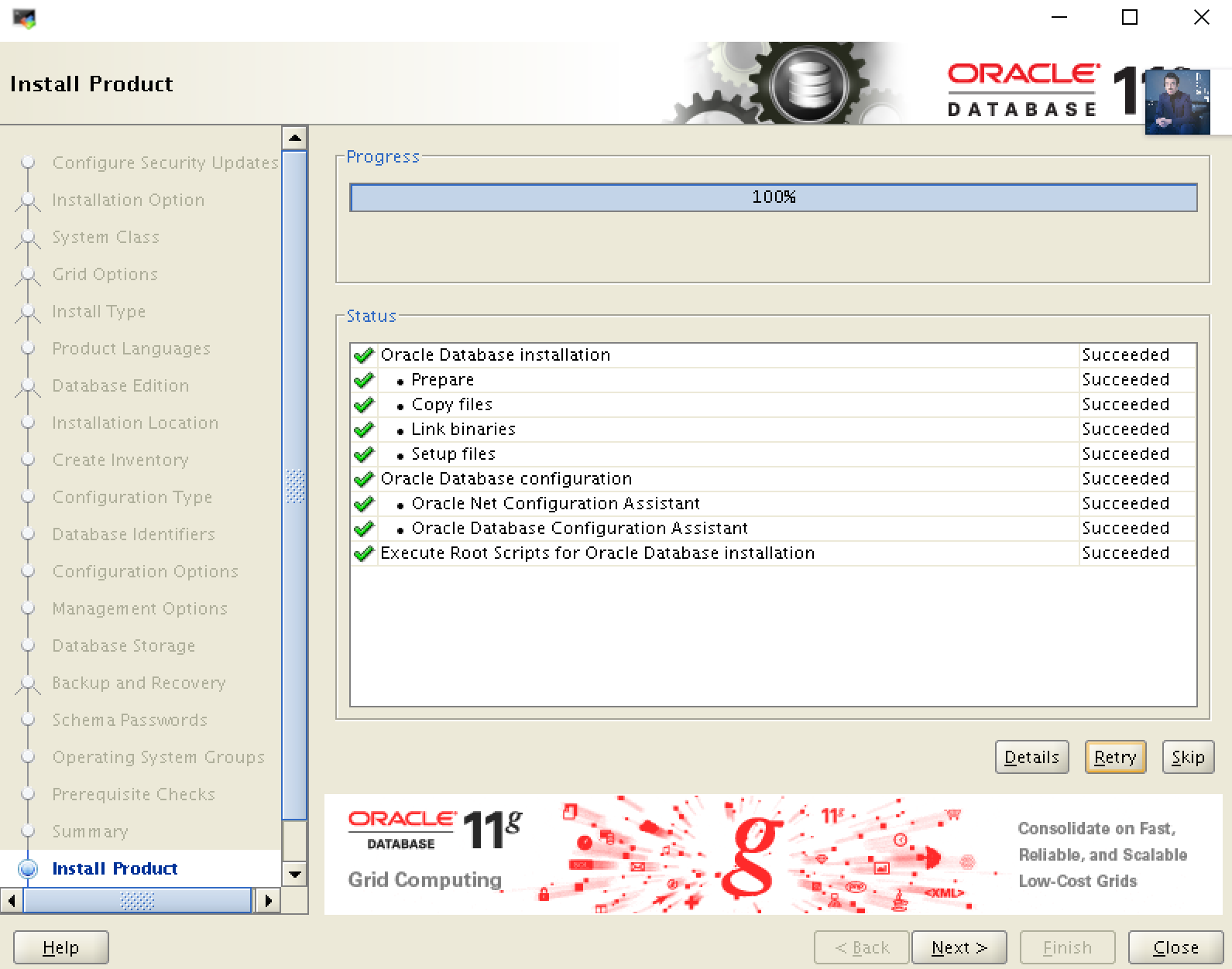Click the Oracle Database logo in header
1232x969 pixels.
tap(1023, 90)
